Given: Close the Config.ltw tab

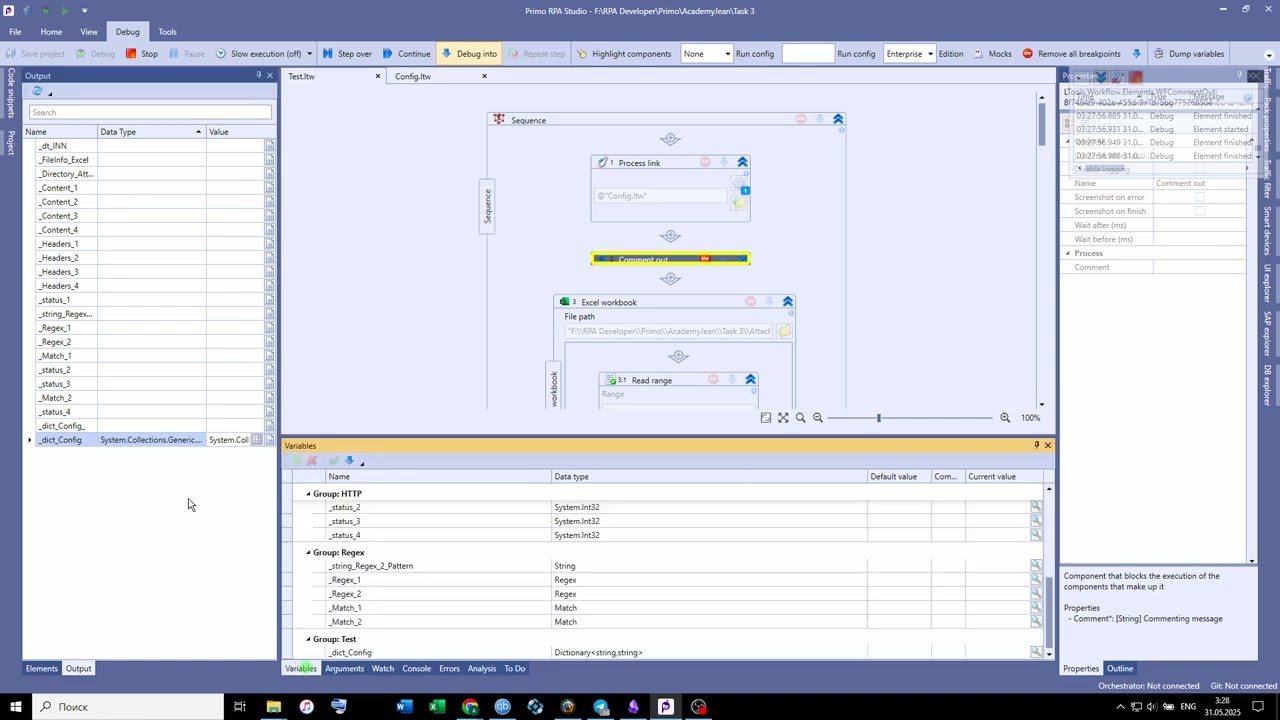Looking at the screenshot, I should click(484, 76).
